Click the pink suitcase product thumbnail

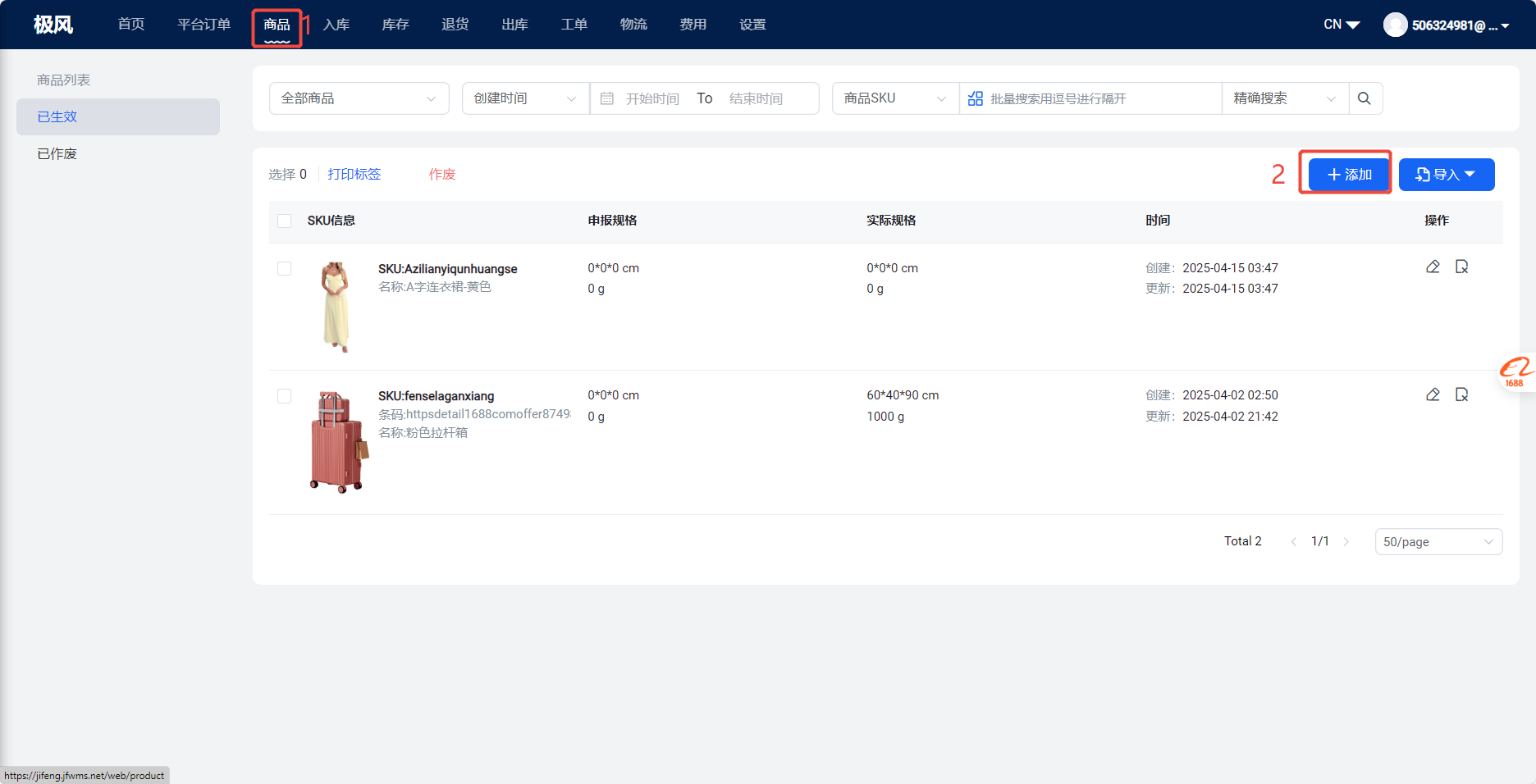[x=338, y=442]
